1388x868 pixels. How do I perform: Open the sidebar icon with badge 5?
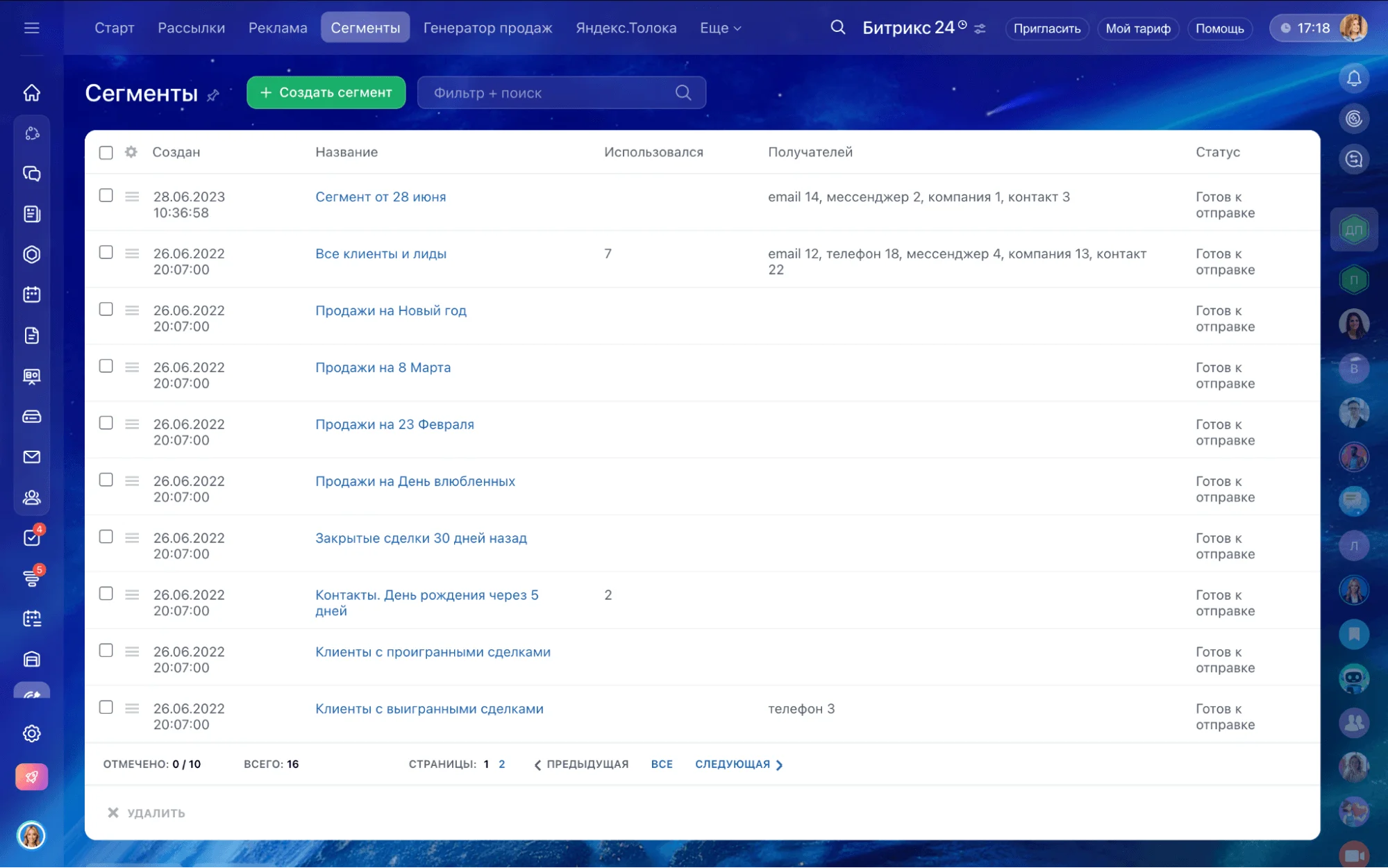[x=32, y=577]
